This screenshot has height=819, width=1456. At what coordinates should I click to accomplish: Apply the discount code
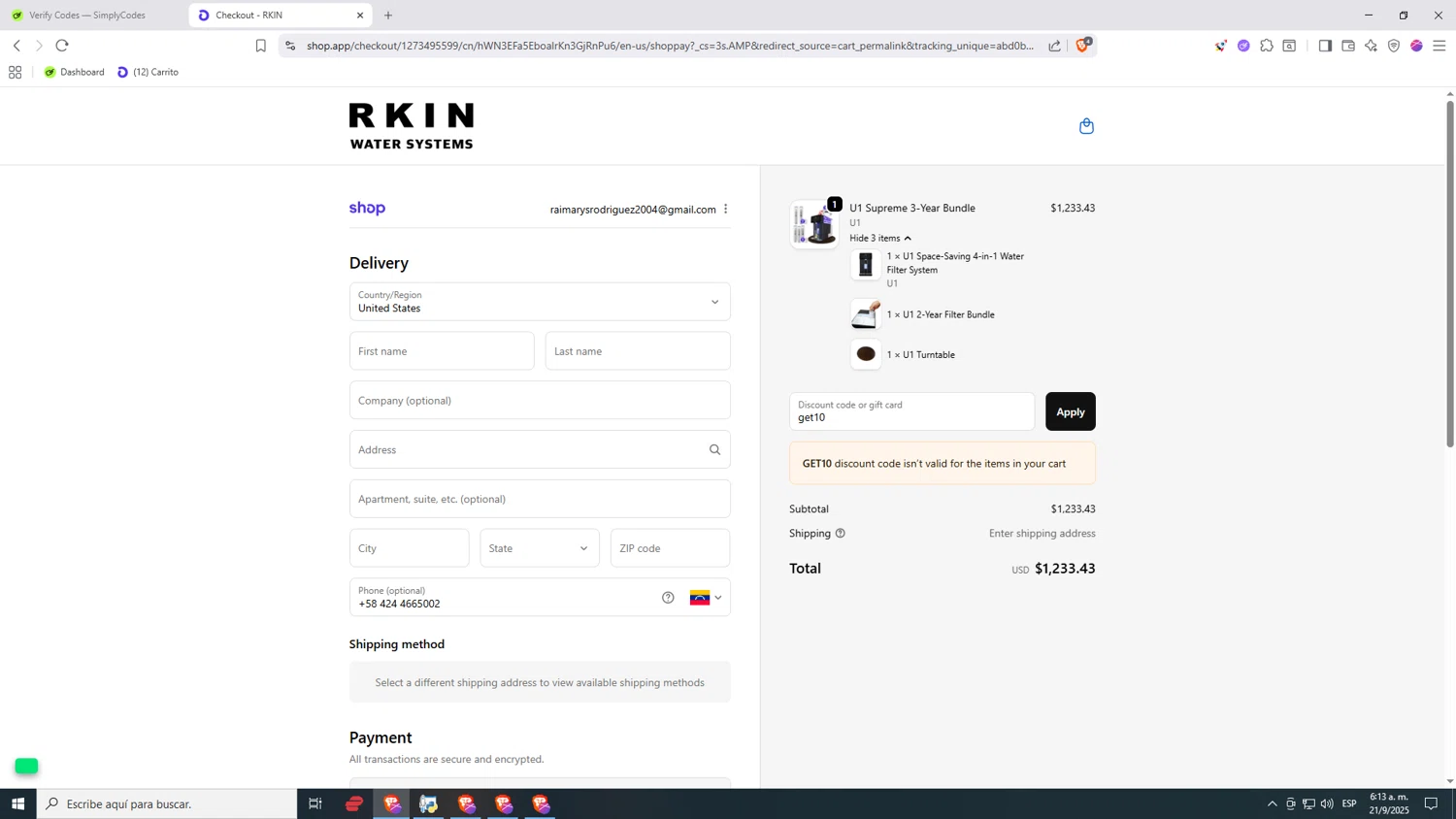click(1071, 411)
